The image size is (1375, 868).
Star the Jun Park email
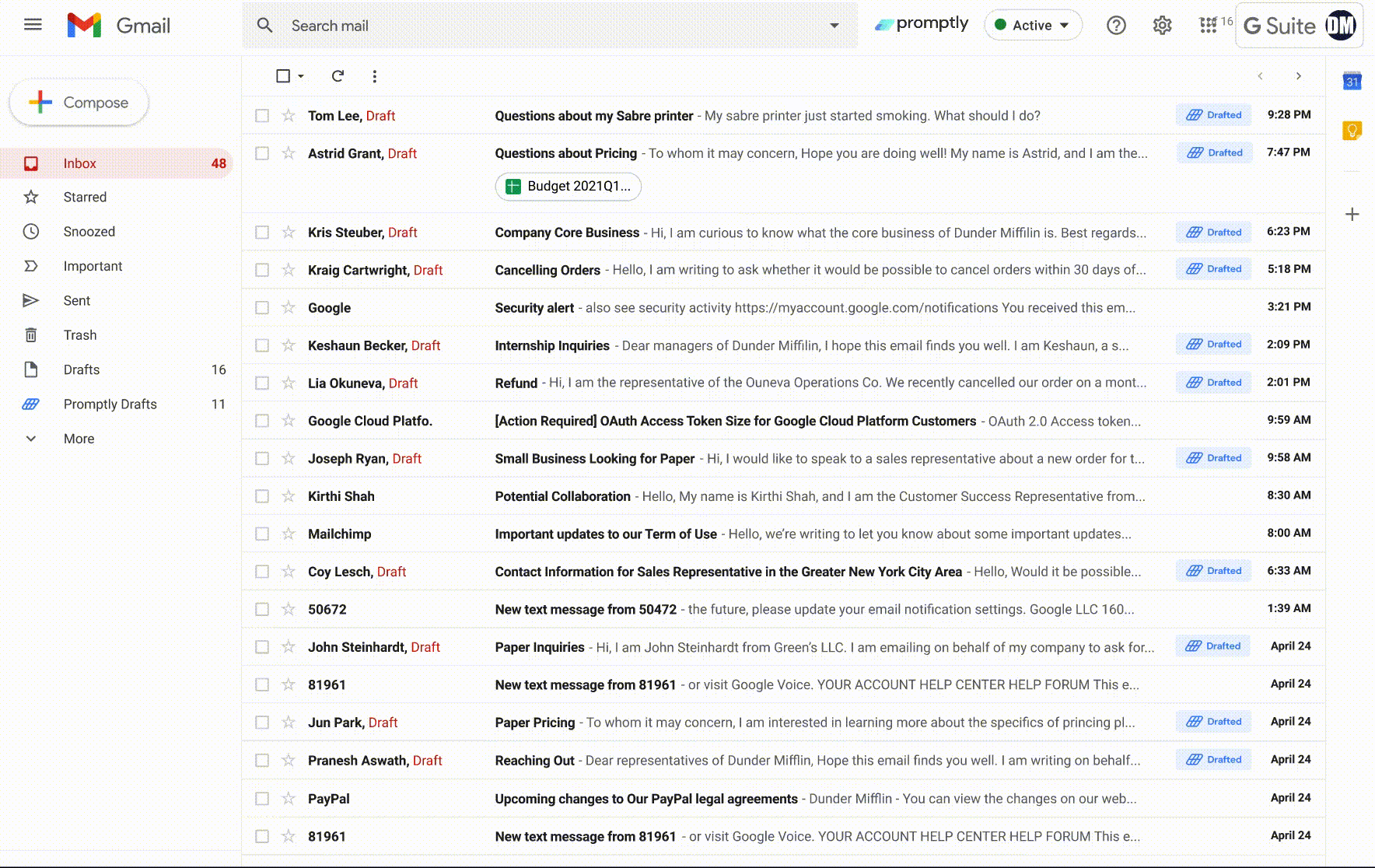click(x=289, y=723)
